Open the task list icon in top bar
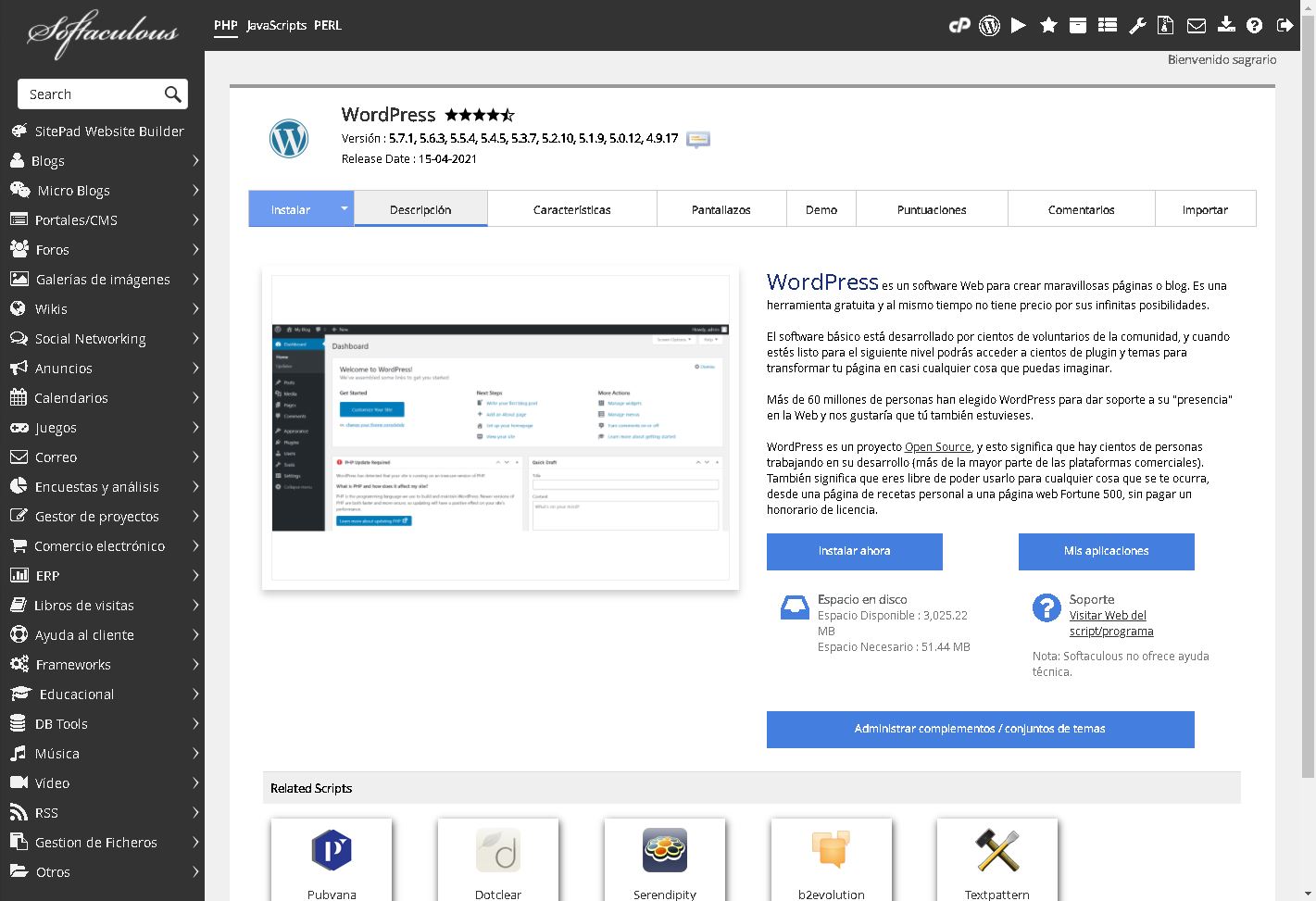 [x=1108, y=25]
